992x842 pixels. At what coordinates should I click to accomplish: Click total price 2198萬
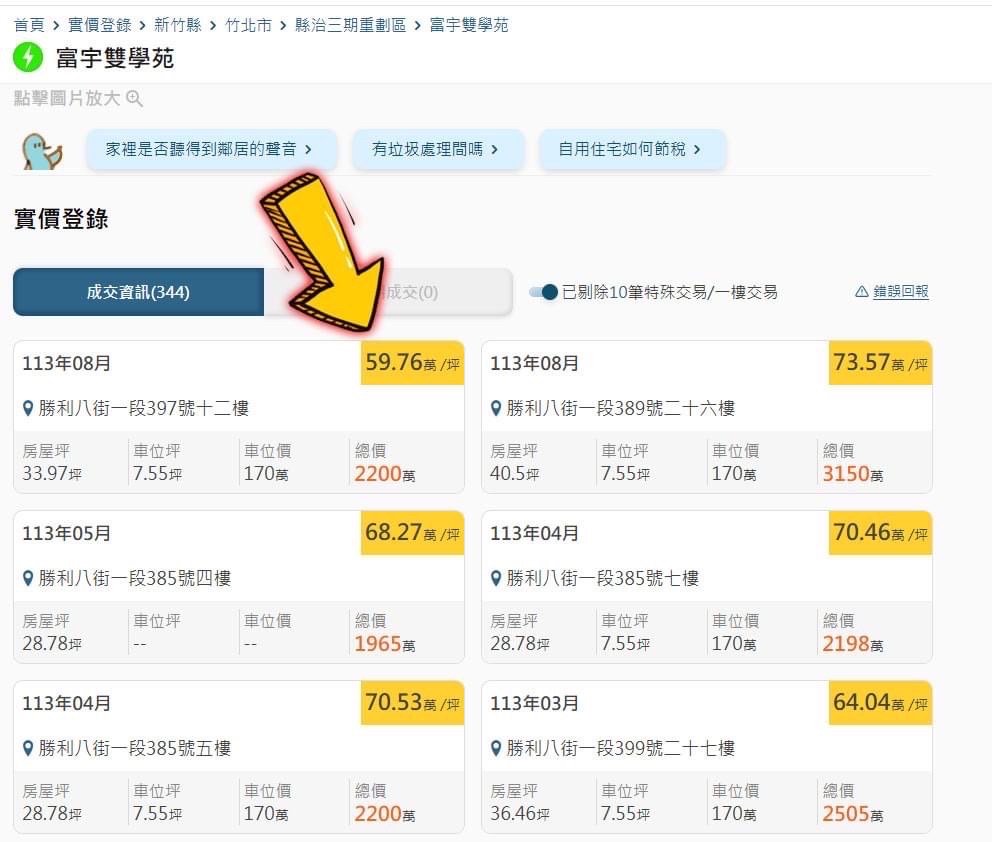pyautogui.click(x=853, y=644)
